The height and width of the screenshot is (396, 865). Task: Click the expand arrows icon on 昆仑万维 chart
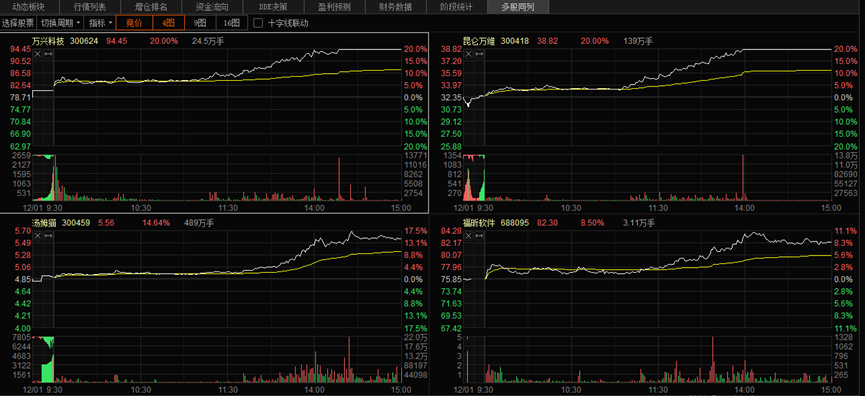[479, 53]
